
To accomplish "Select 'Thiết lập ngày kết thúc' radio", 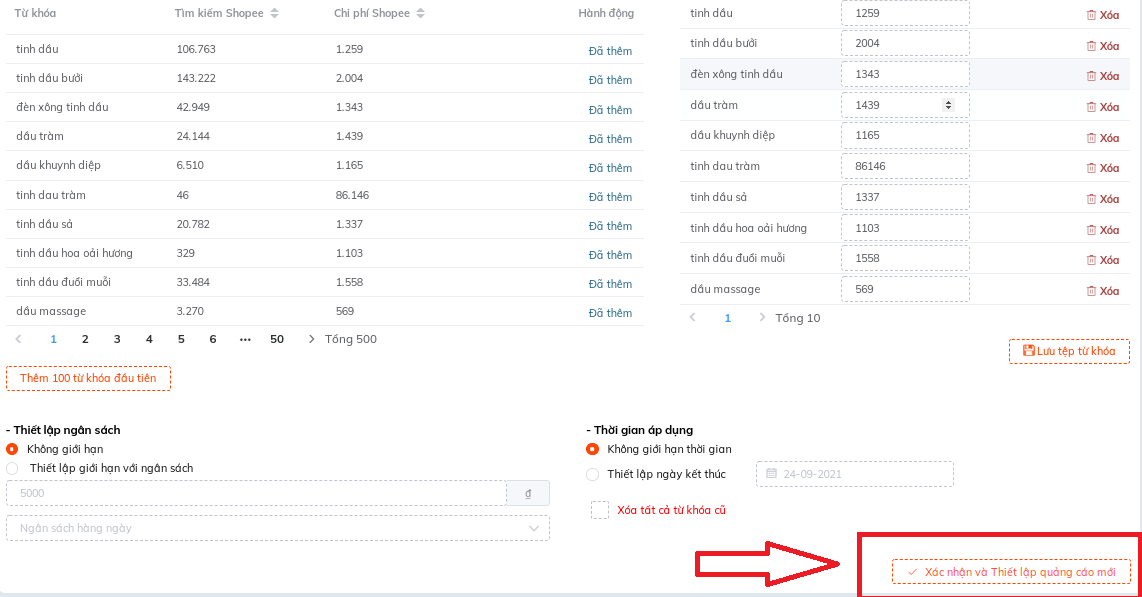I will (x=593, y=474).
